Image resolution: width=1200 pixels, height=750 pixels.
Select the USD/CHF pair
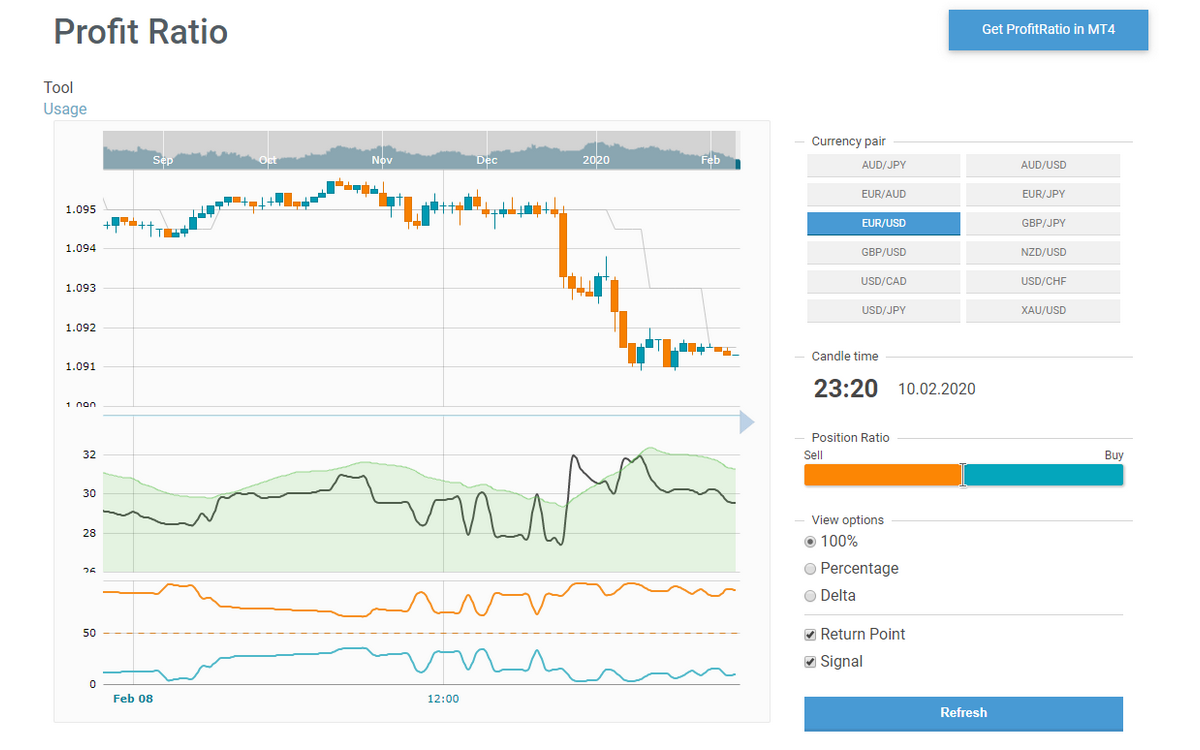(1043, 281)
